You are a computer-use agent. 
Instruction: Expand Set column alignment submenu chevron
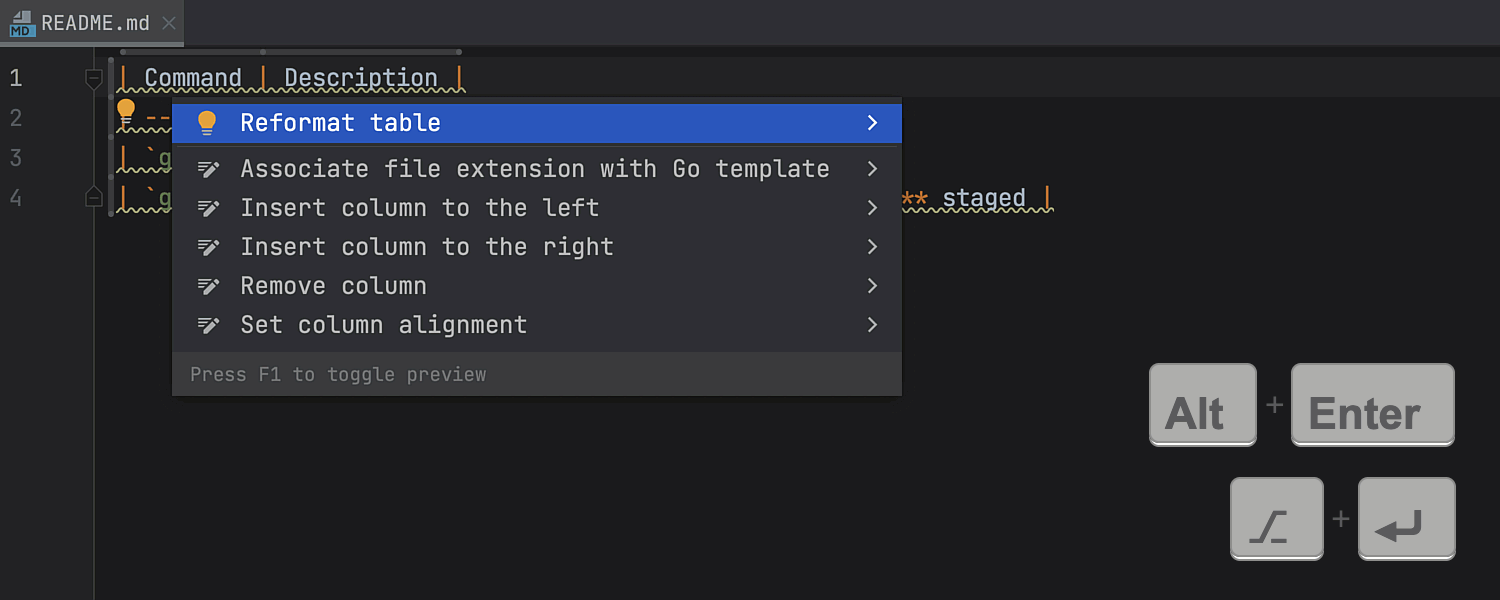pyautogui.click(x=872, y=325)
